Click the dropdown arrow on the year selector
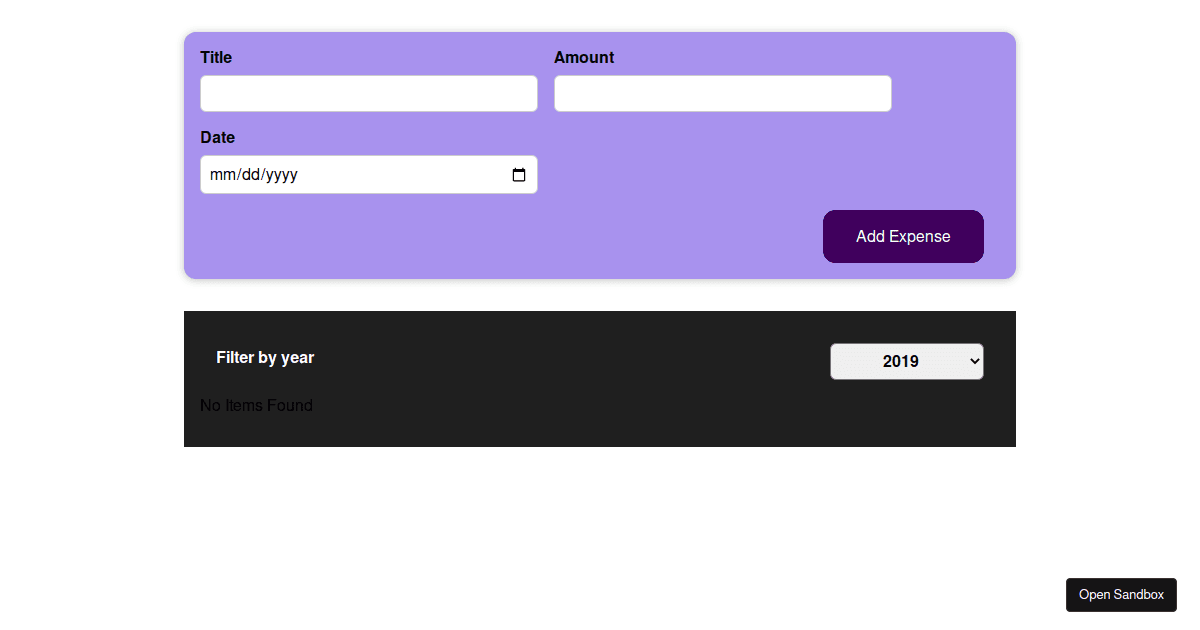1200x630 pixels. click(x=975, y=362)
